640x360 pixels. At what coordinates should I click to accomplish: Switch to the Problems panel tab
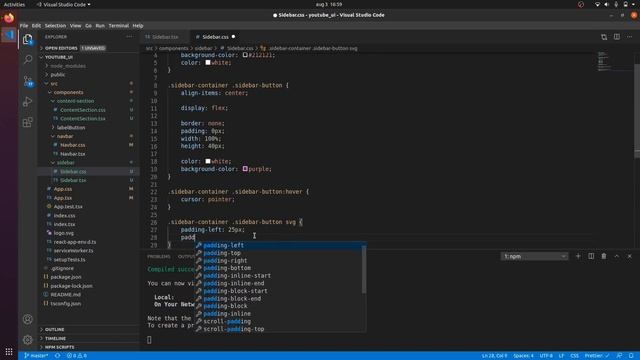pos(159,256)
